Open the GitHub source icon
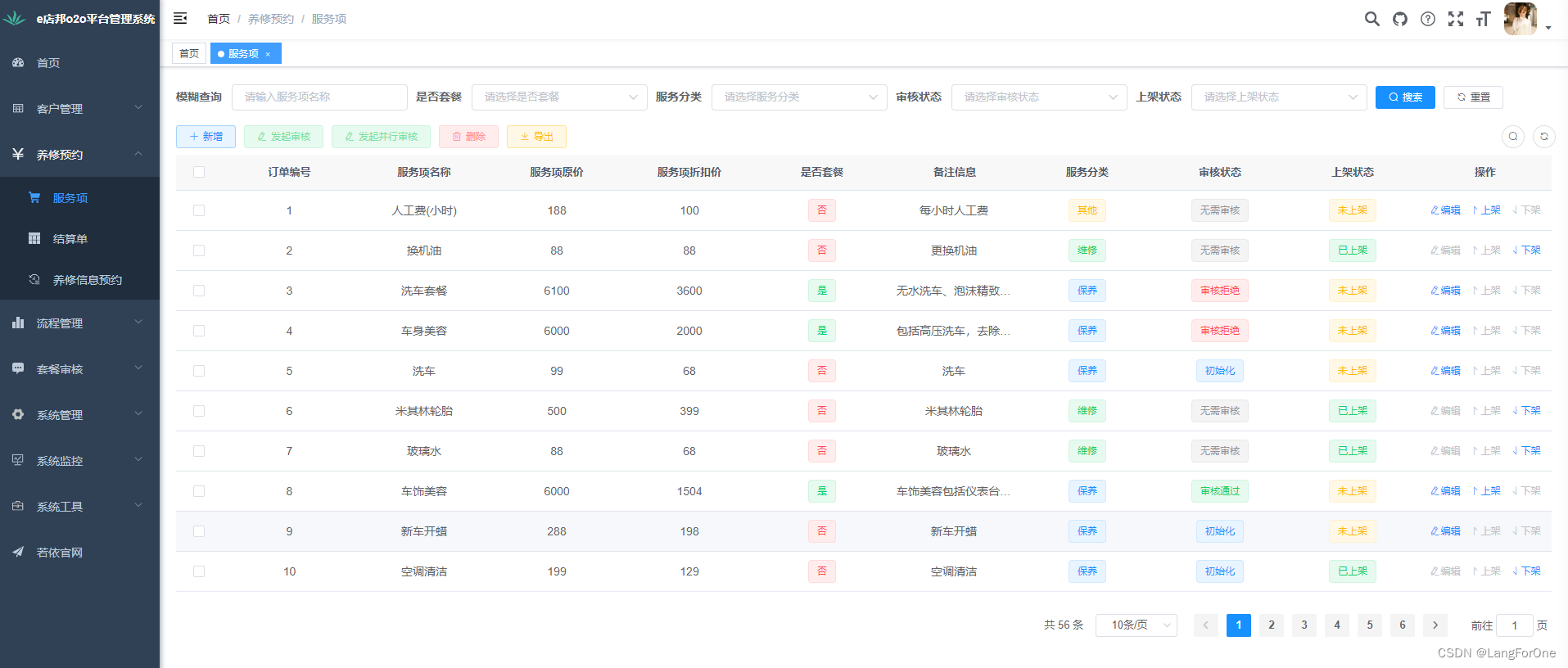Viewport: 1568px width, 668px height. (x=1400, y=19)
